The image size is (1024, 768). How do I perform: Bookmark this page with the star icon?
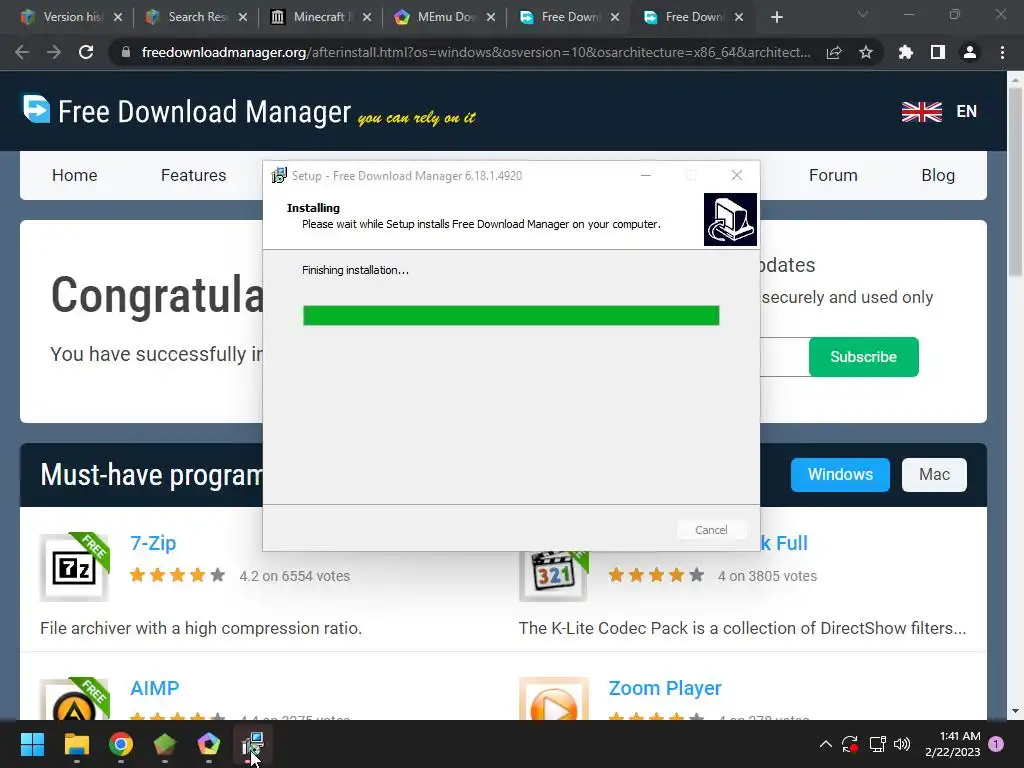tap(866, 52)
